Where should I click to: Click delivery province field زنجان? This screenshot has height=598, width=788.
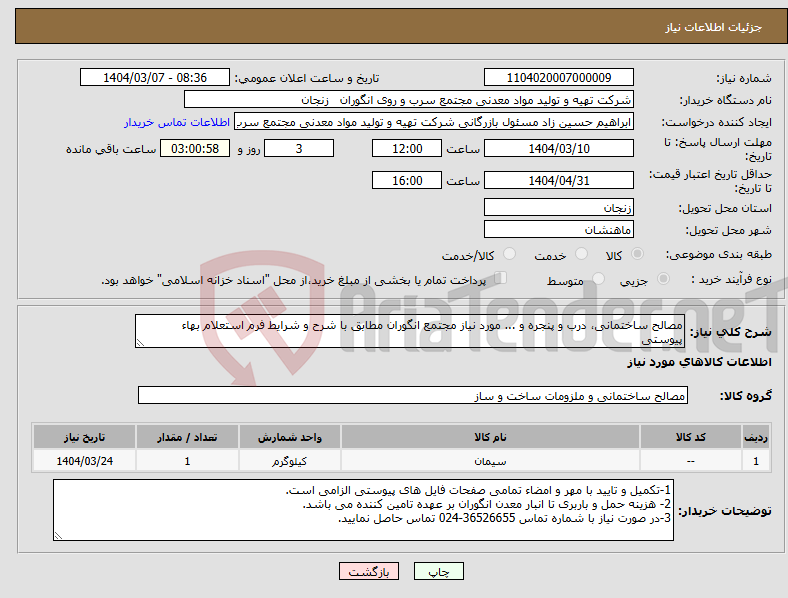pyautogui.click(x=558, y=207)
